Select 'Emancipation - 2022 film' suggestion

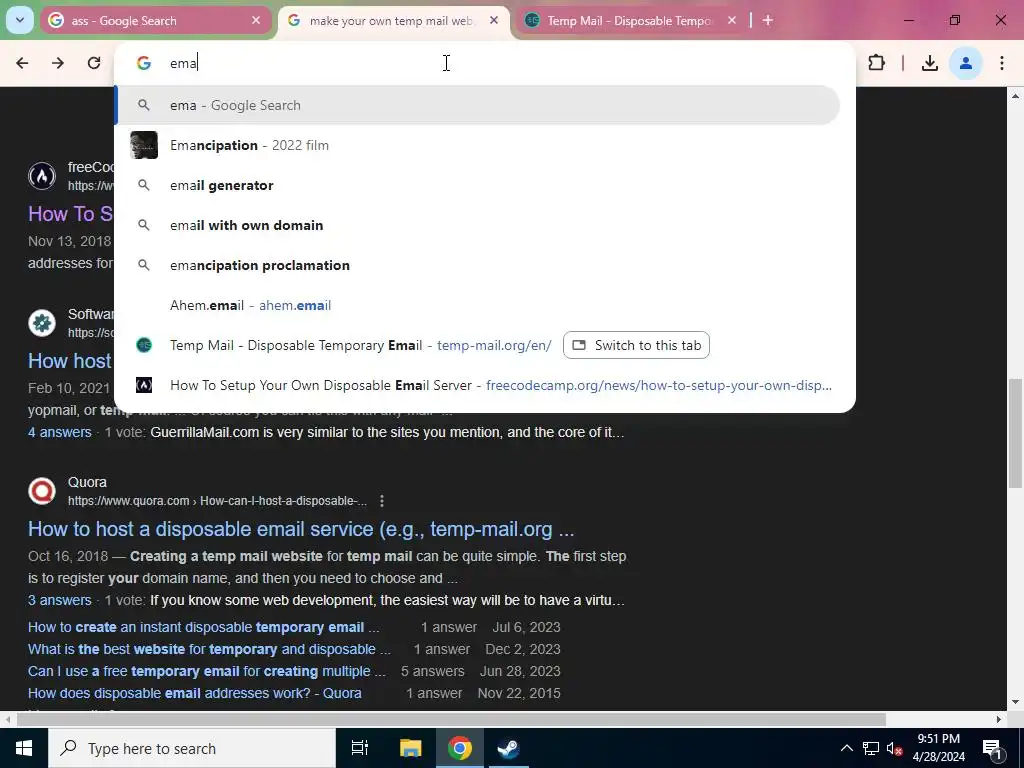click(477, 145)
